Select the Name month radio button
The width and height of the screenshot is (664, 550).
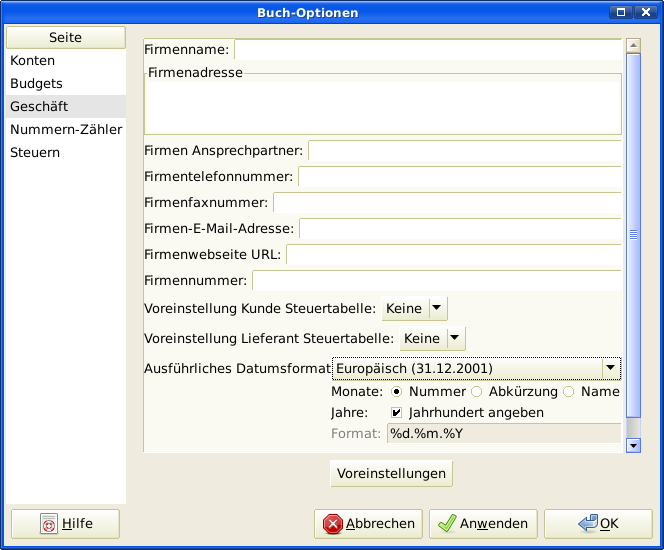569,392
